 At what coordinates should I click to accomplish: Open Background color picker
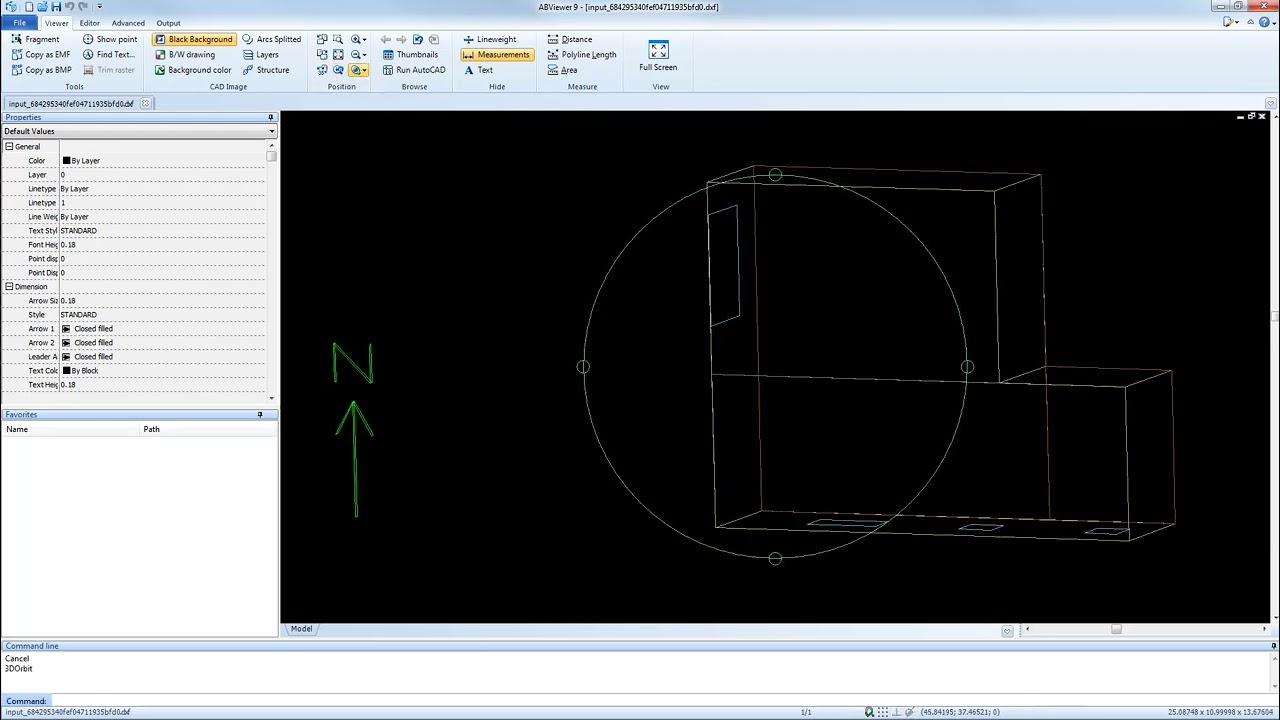tap(193, 70)
